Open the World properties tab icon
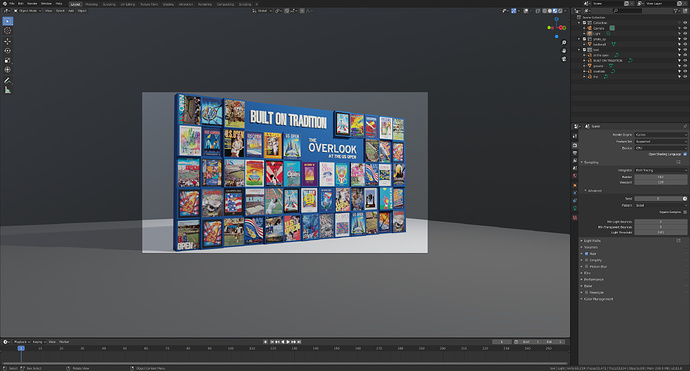 (x=575, y=176)
